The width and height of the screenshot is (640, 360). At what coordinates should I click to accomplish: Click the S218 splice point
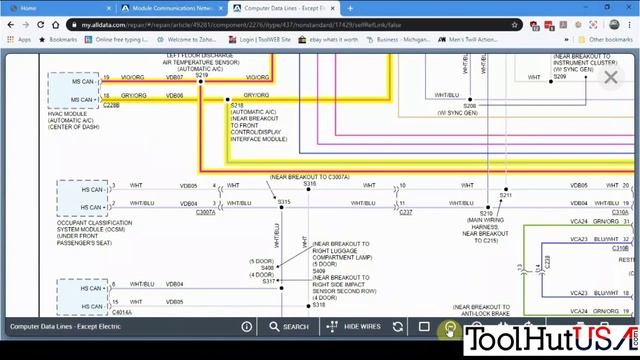point(228,100)
